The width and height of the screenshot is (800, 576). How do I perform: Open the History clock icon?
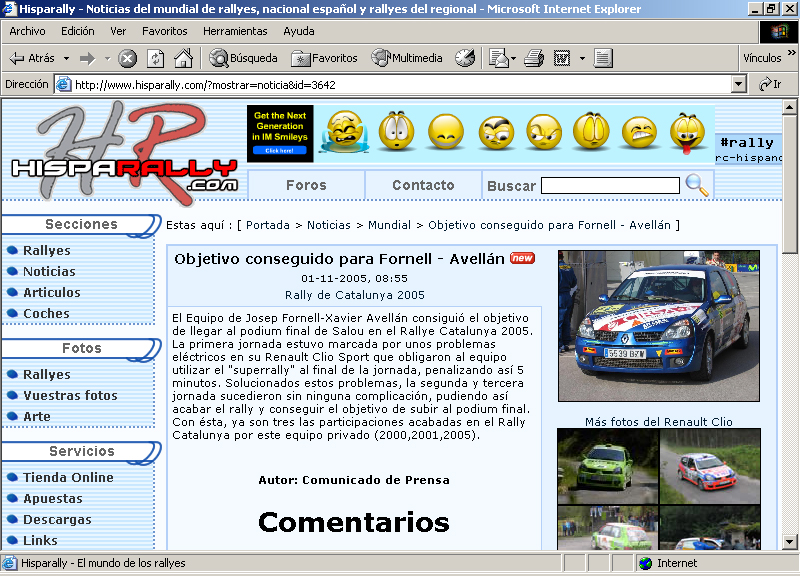coord(465,58)
